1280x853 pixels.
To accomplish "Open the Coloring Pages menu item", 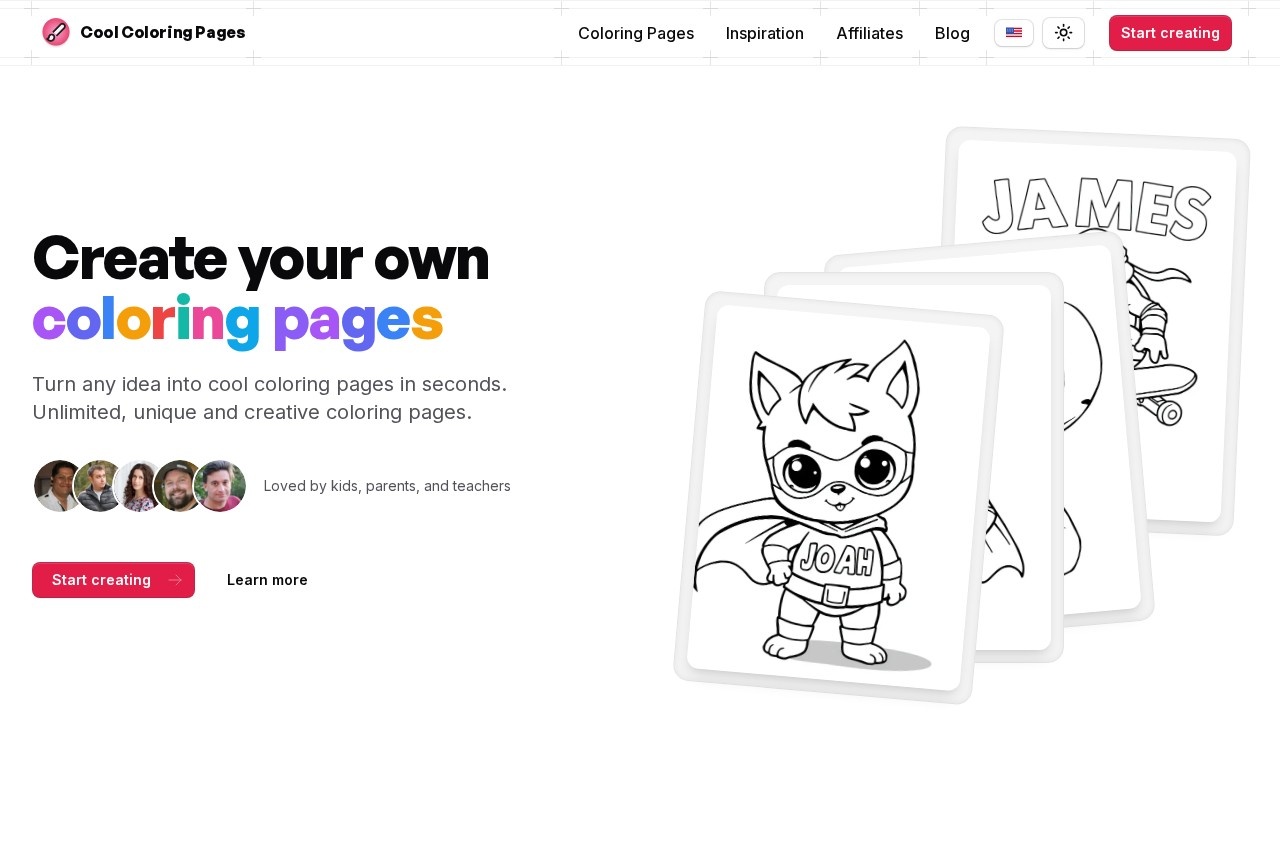I will [x=635, y=33].
